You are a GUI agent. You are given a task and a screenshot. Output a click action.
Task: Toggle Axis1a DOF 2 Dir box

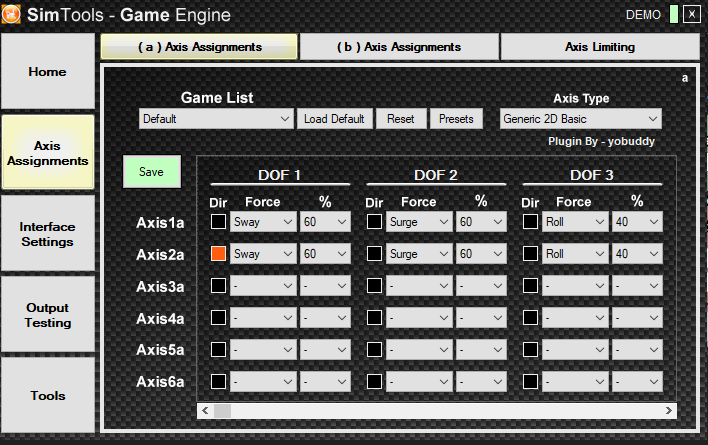click(374, 222)
